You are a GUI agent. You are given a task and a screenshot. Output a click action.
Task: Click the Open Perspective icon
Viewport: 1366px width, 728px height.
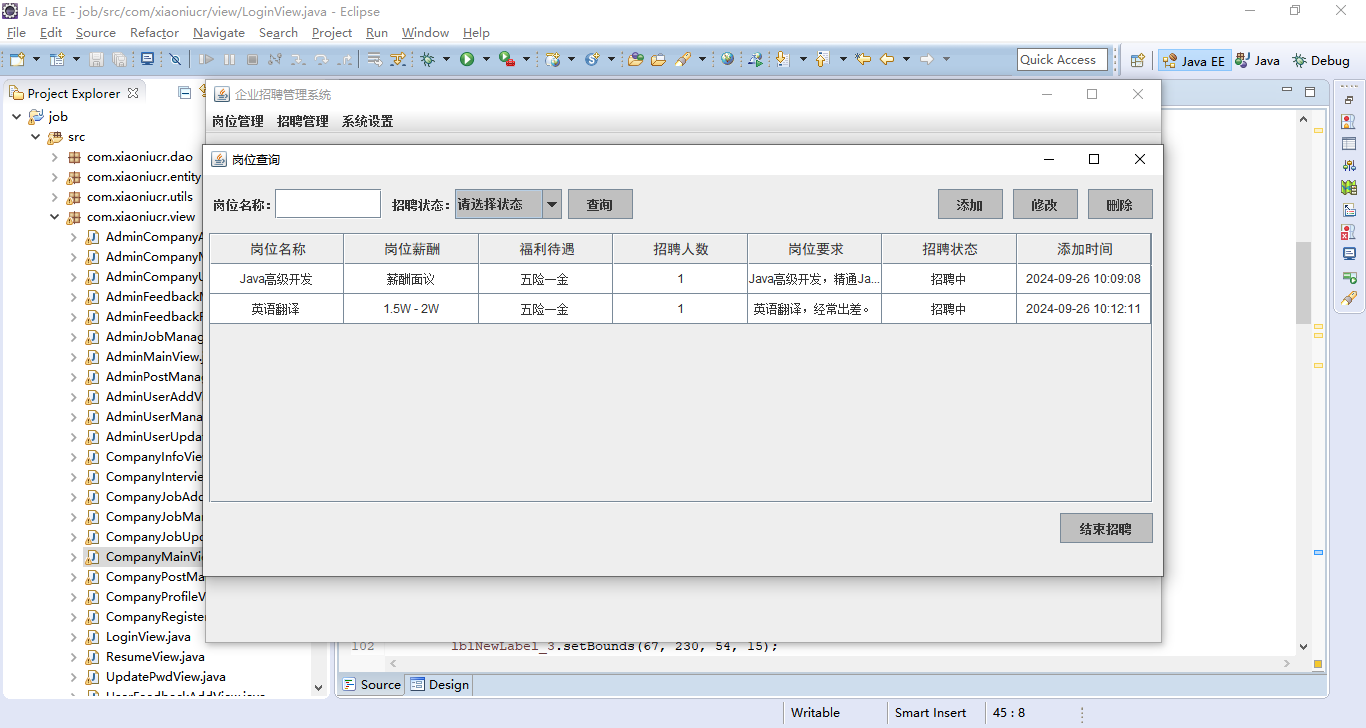pyautogui.click(x=1137, y=61)
